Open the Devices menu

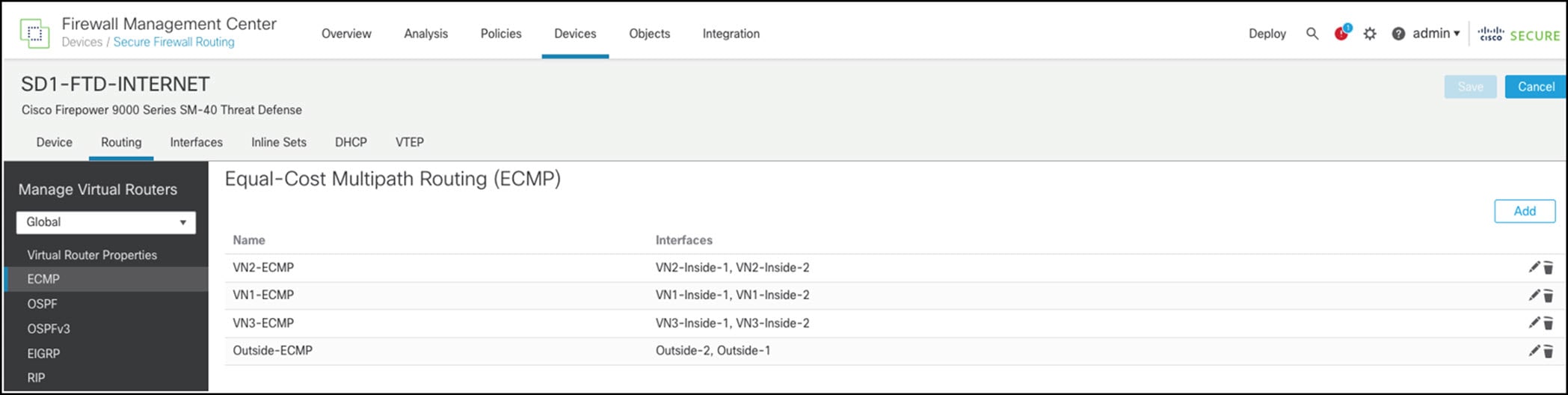pyautogui.click(x=575, y=34)
